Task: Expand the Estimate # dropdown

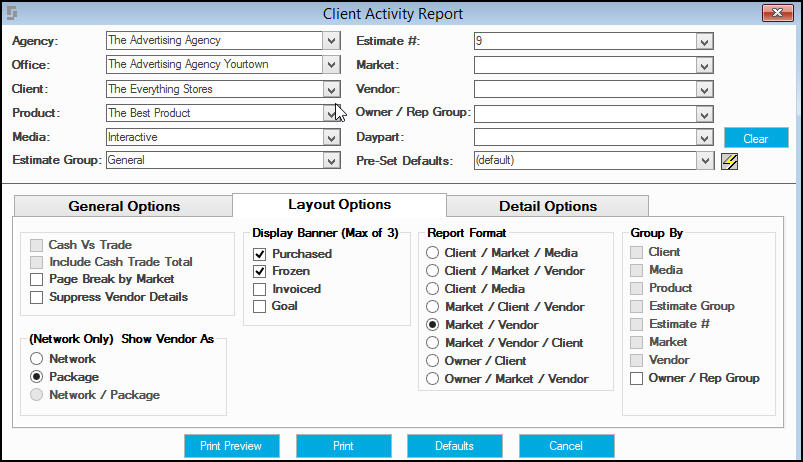Action: point(704,41)
